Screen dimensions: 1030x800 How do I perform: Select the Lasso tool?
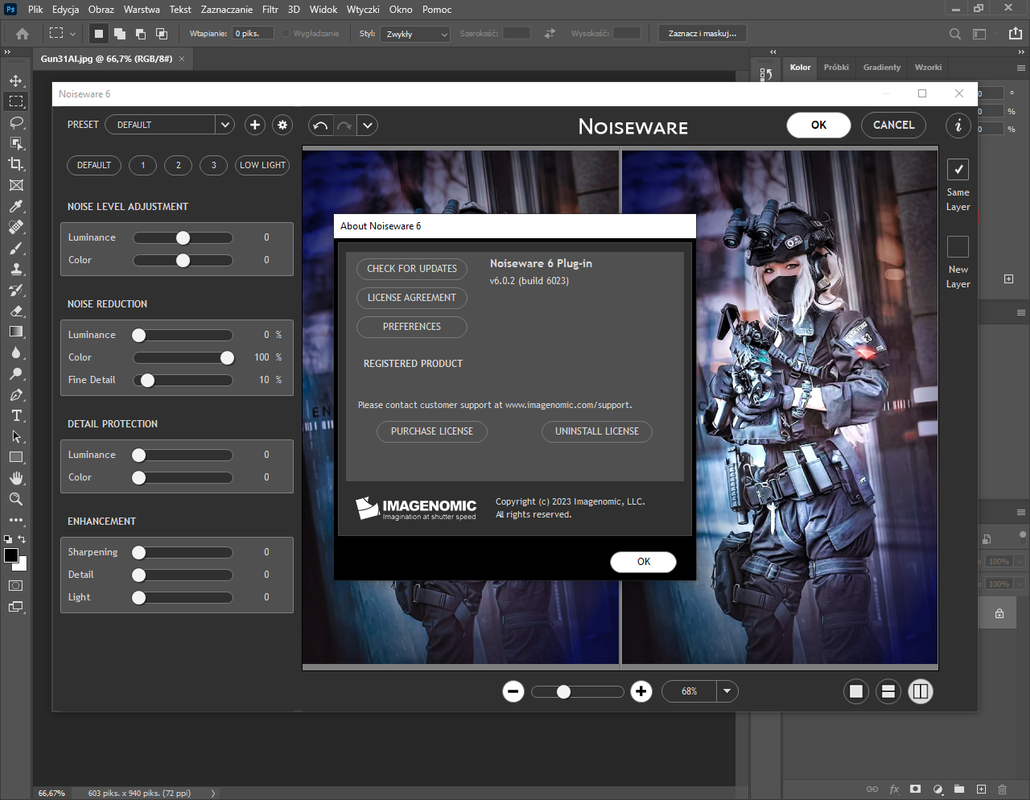[x=16, y=123]
